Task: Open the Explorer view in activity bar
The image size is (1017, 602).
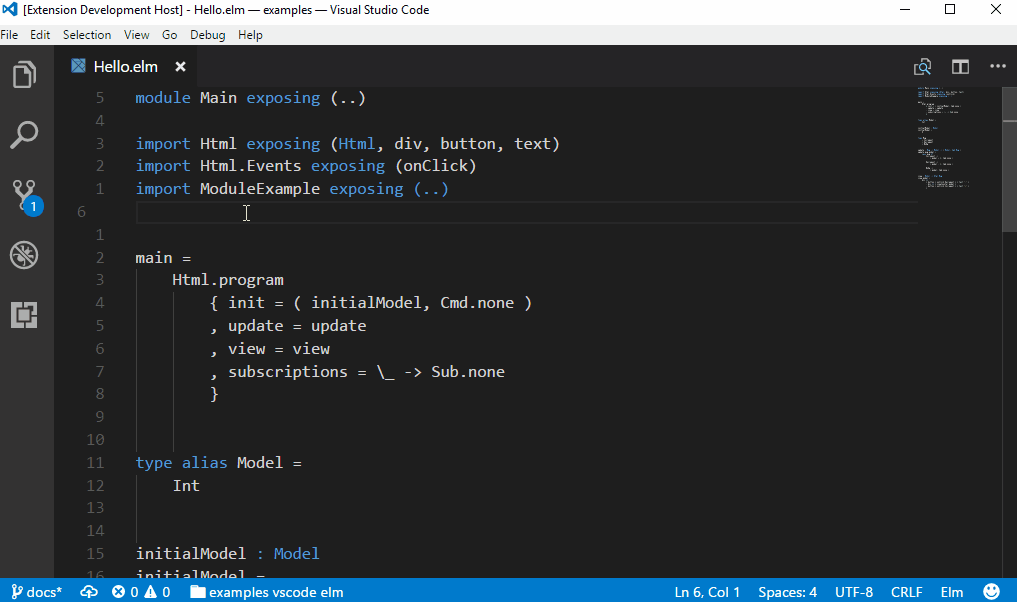Action: coord(25,75)
